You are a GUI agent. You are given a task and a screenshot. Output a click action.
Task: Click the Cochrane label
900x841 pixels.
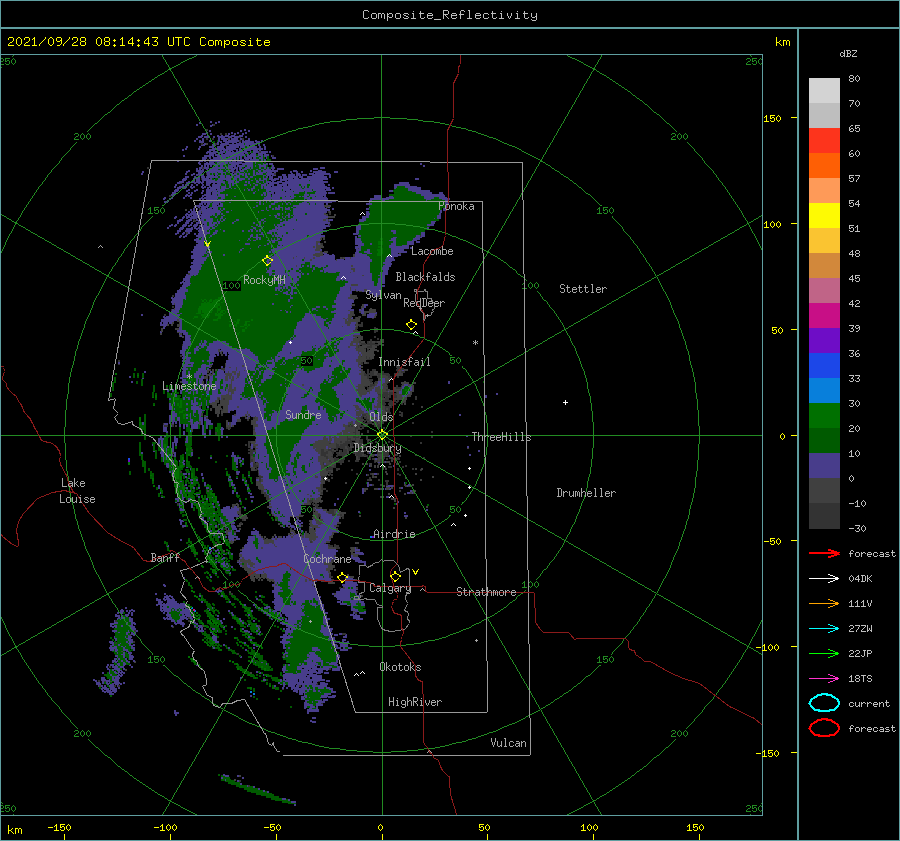(327, 559)
